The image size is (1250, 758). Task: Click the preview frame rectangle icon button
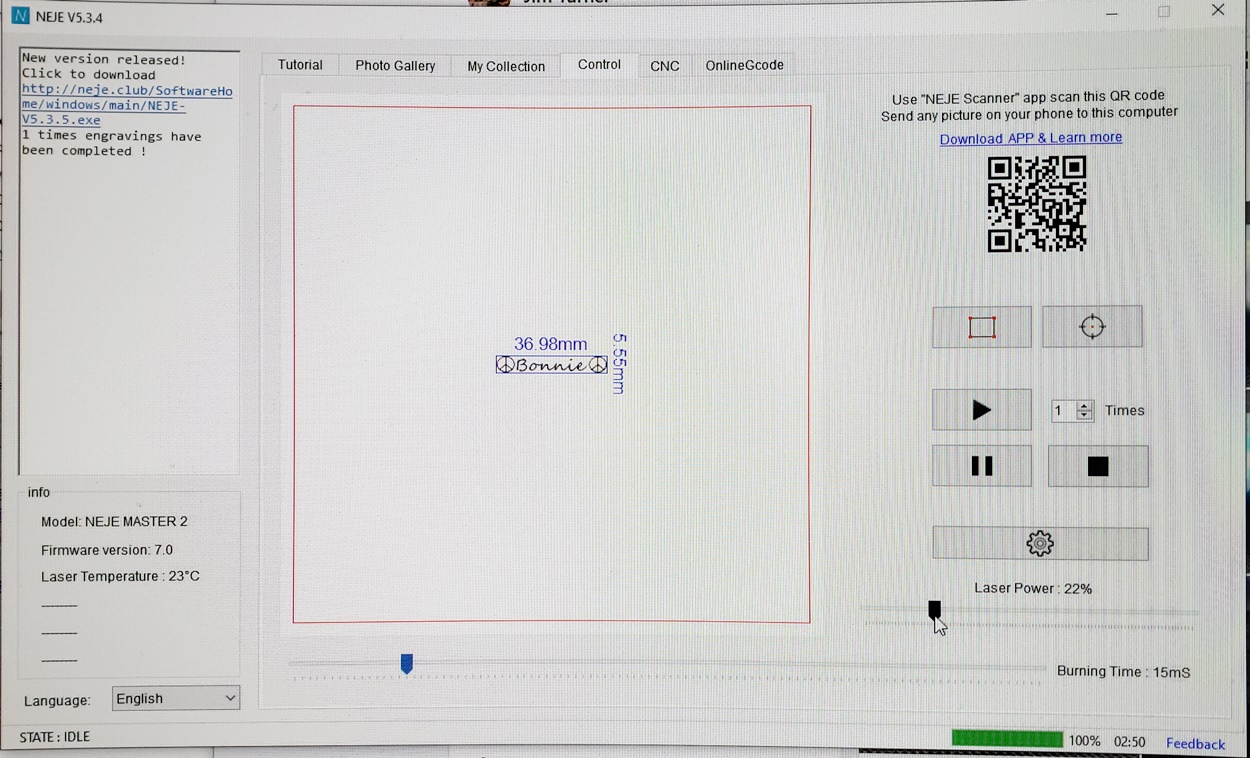(981, 327)
